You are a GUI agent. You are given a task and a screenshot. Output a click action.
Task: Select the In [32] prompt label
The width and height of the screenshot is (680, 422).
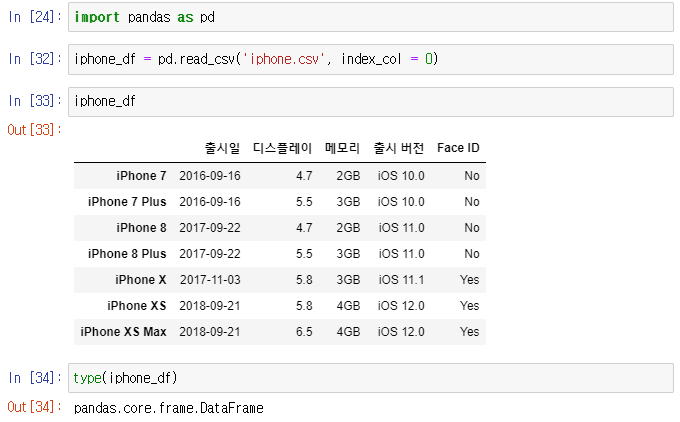click(x=35, y=59)
